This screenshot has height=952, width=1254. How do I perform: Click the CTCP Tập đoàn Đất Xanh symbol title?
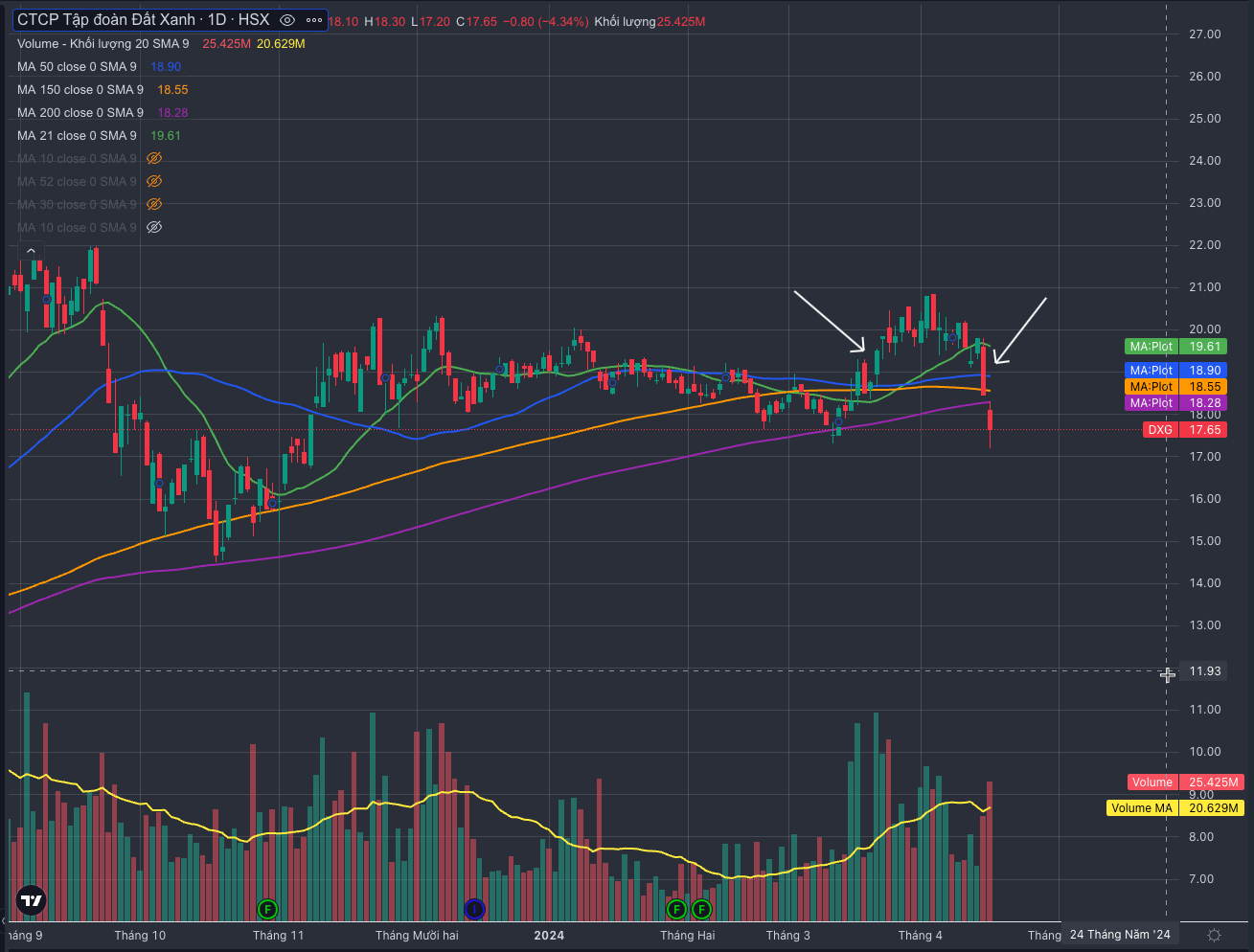point(144,20)
